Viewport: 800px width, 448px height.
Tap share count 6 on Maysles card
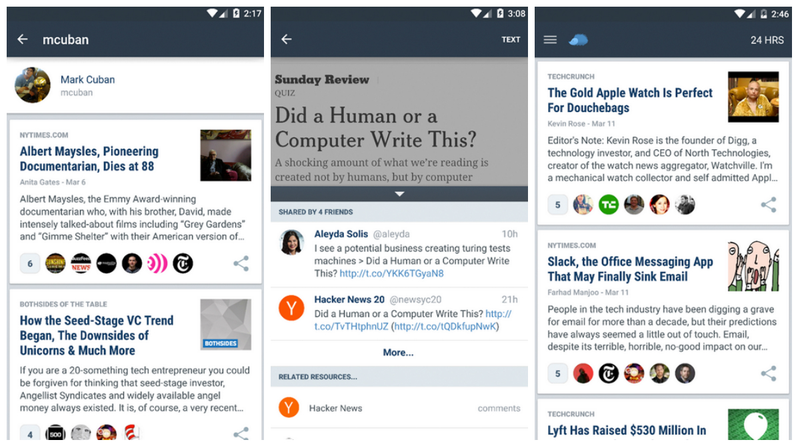30,263
